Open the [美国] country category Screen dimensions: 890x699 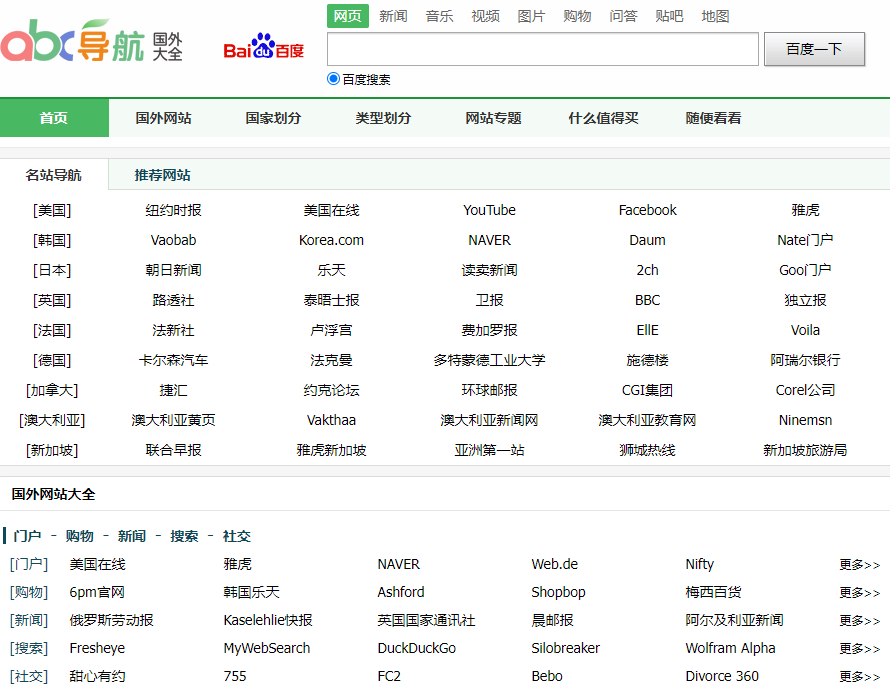pyautogui.click(x=52, y=210)
